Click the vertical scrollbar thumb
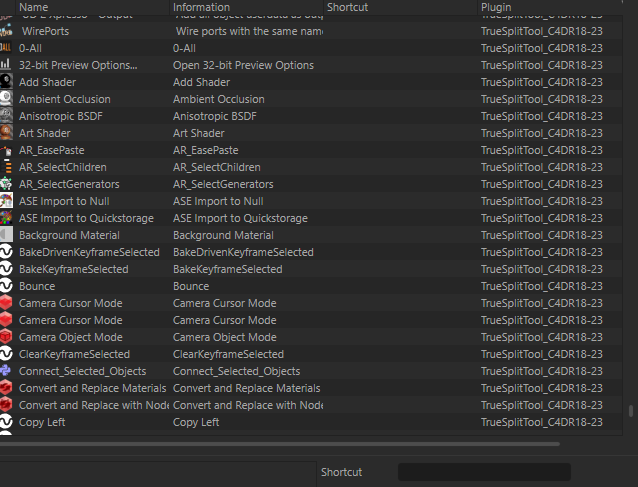The height and width of the screenshot is (487, 638). tap(631, 411)
